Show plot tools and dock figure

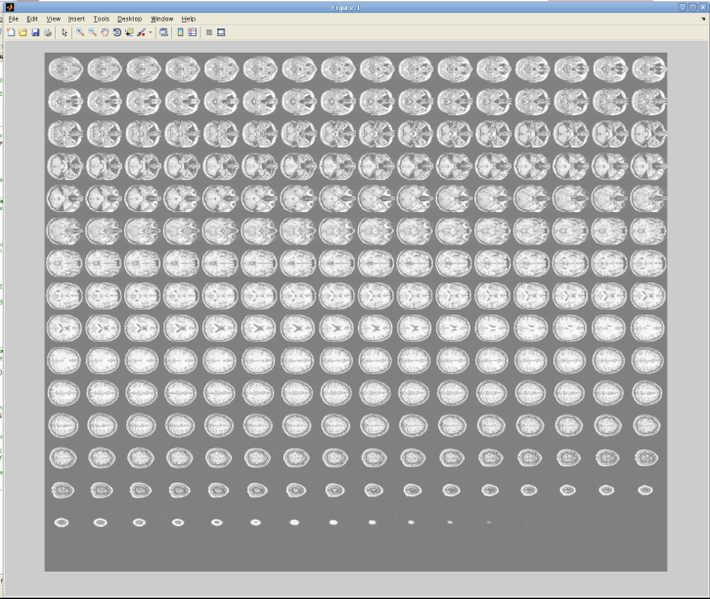221,32
